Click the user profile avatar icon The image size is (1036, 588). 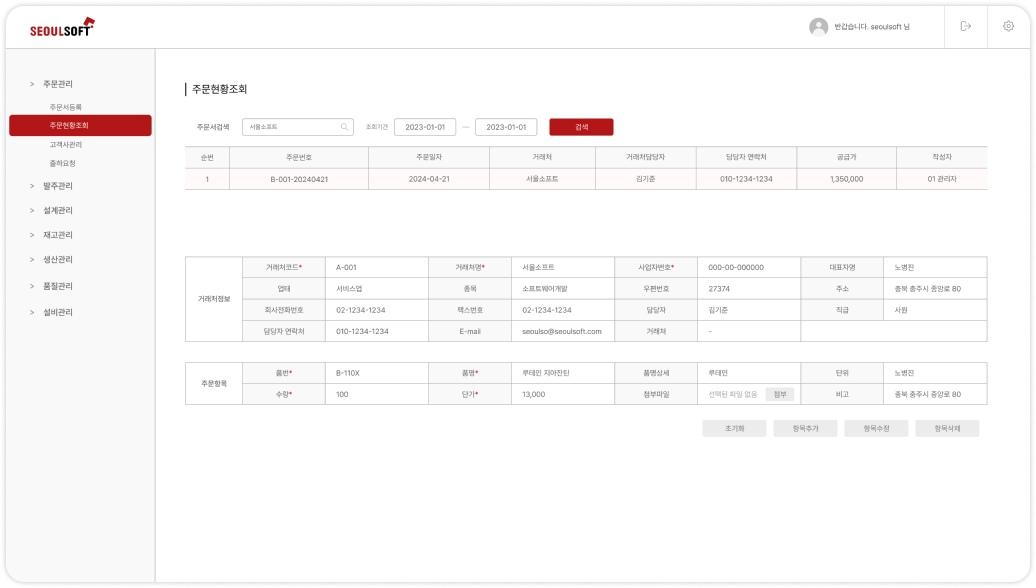tap(818, 27)
